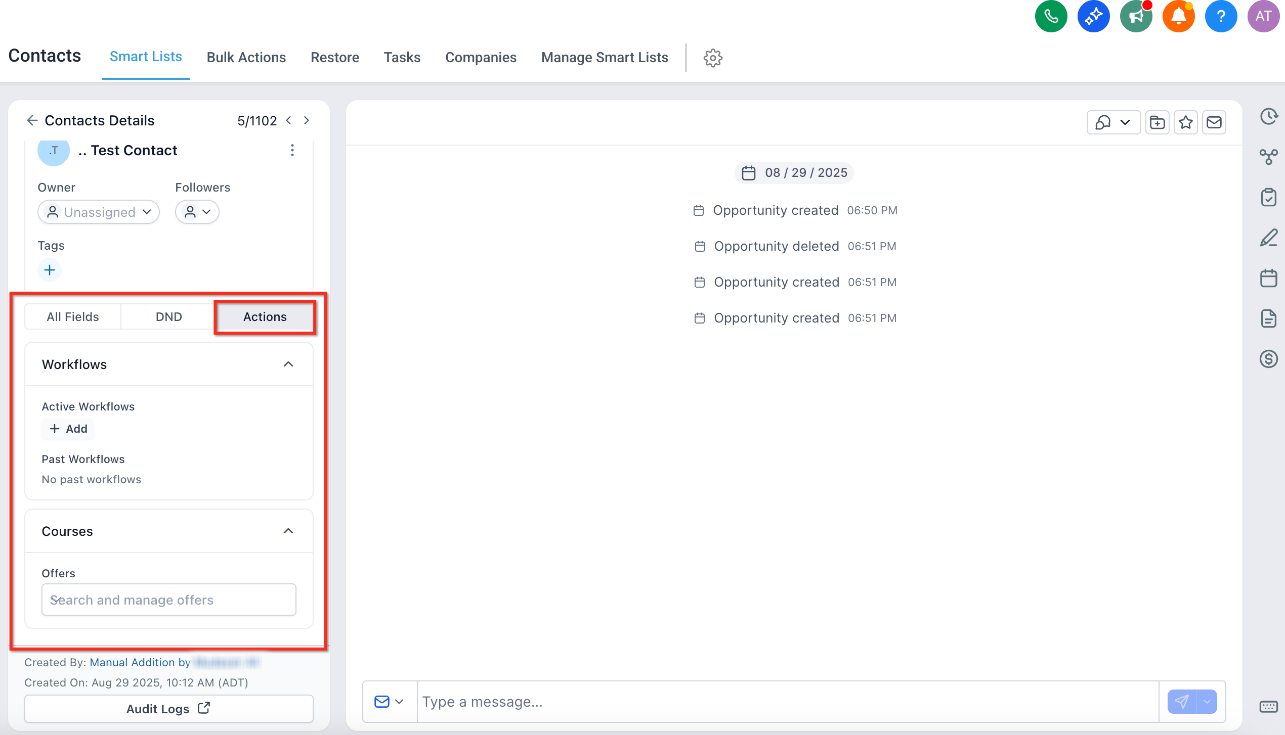Click the megaphone announcements icon
This screenshot has height=735, width=1285.
point(1136,16)
